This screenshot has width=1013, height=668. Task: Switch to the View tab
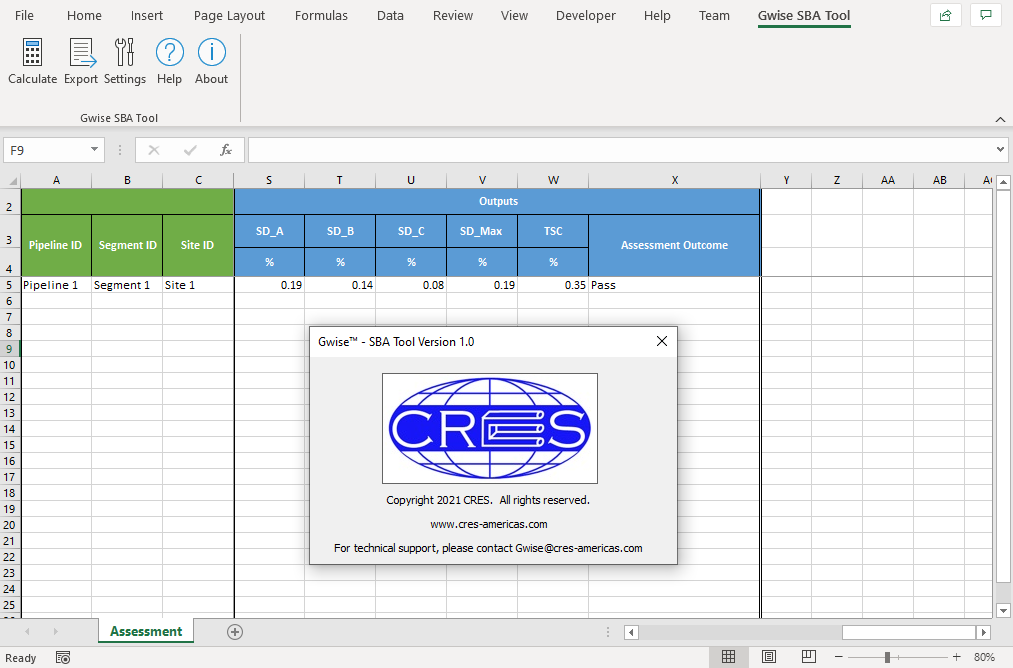514,16
